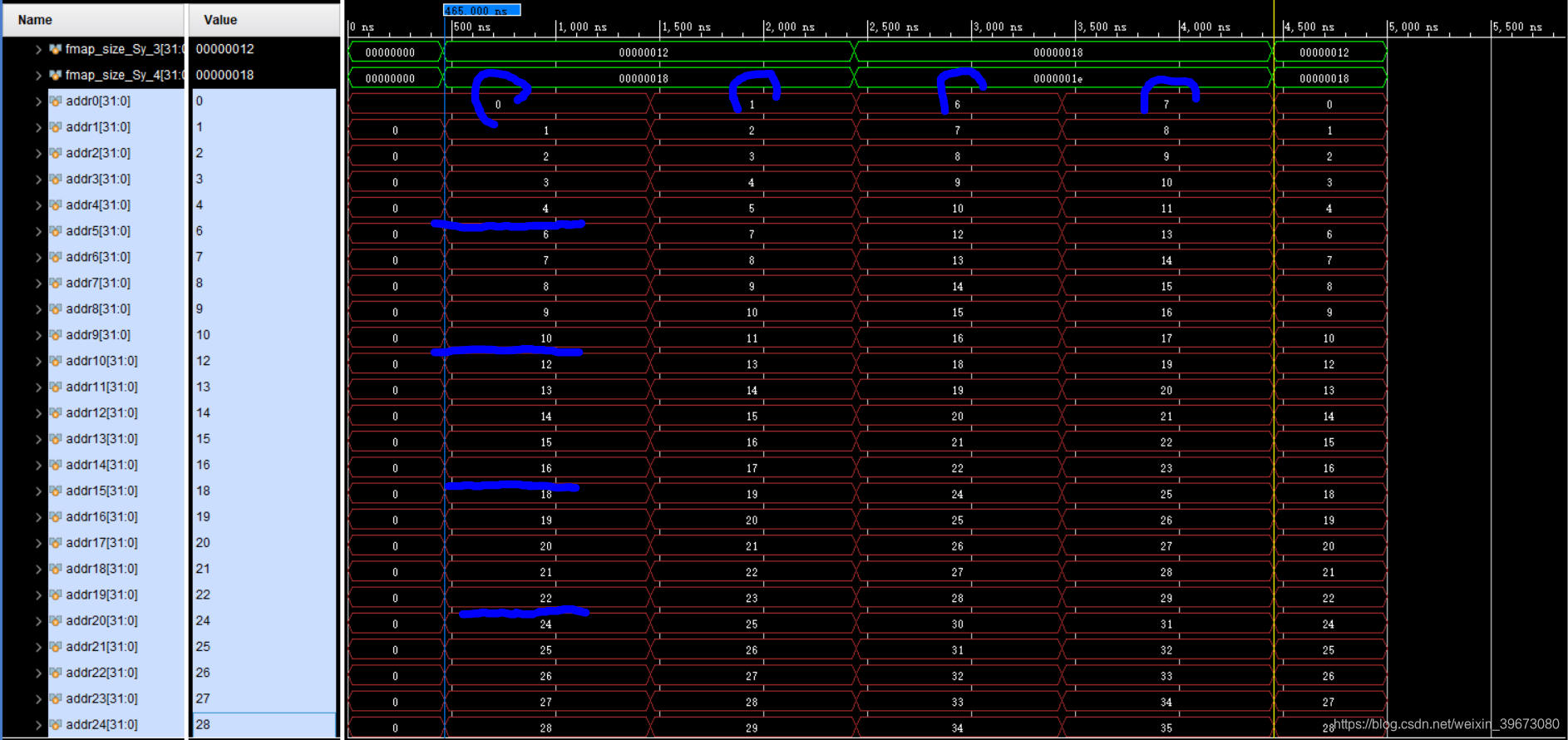The image size is (1568, 740).
Task: Expand the addr5[31:0] bus
Action: pyautogui.click(x=38, y=231)
